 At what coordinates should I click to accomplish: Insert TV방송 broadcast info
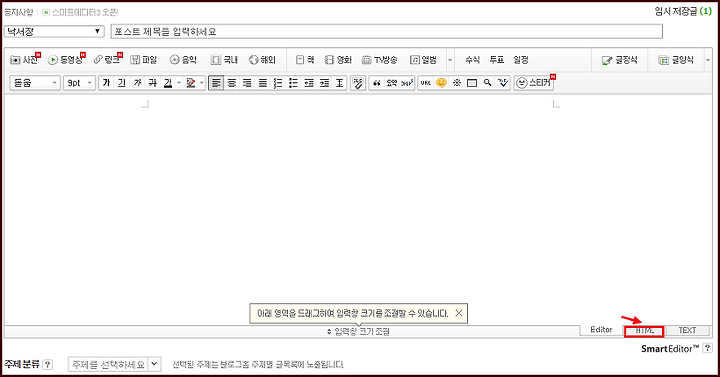[379, 60]
